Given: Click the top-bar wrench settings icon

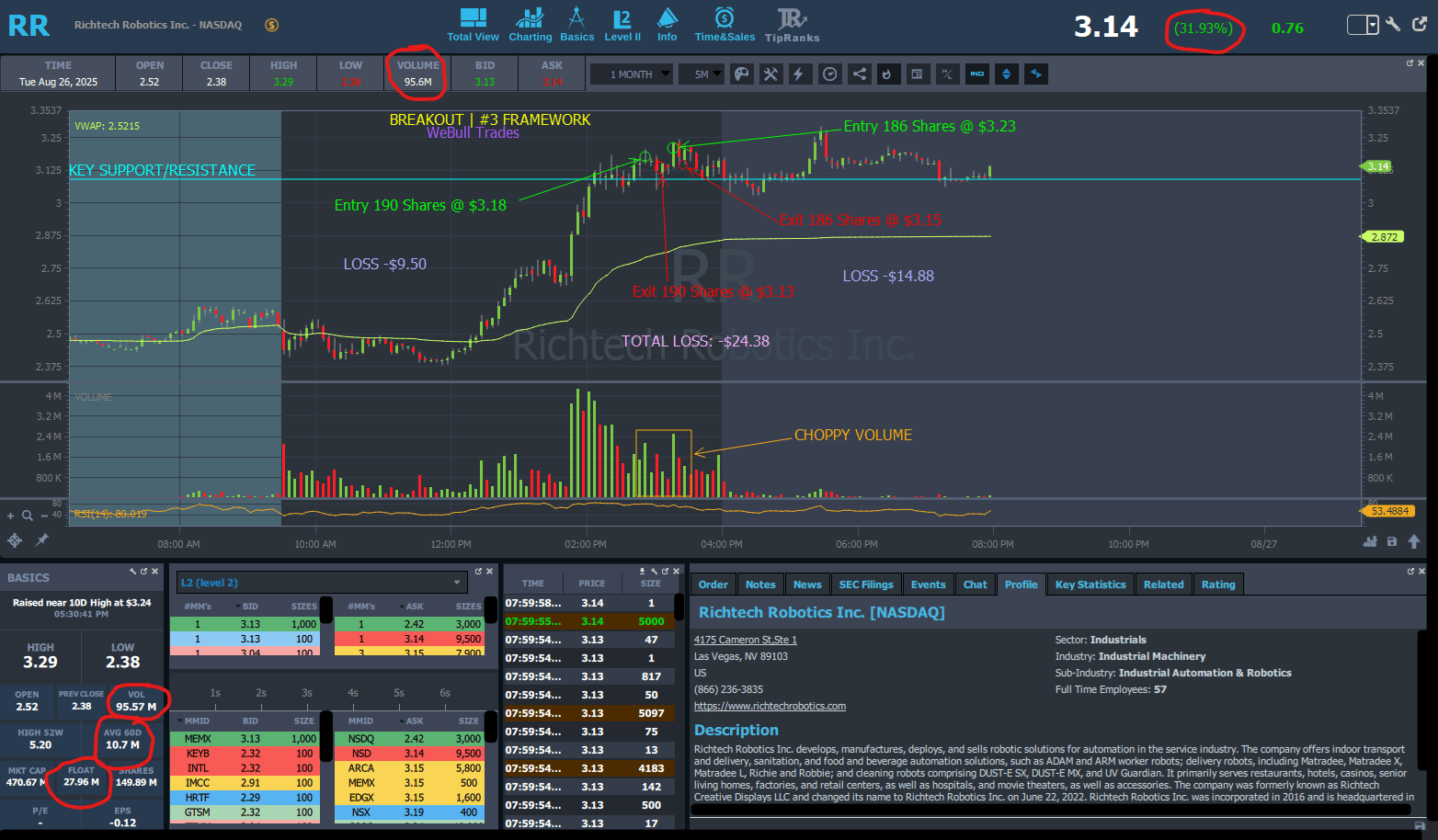Looking at the screenshot, I should pyautogui.click(x=1394, y=25).
